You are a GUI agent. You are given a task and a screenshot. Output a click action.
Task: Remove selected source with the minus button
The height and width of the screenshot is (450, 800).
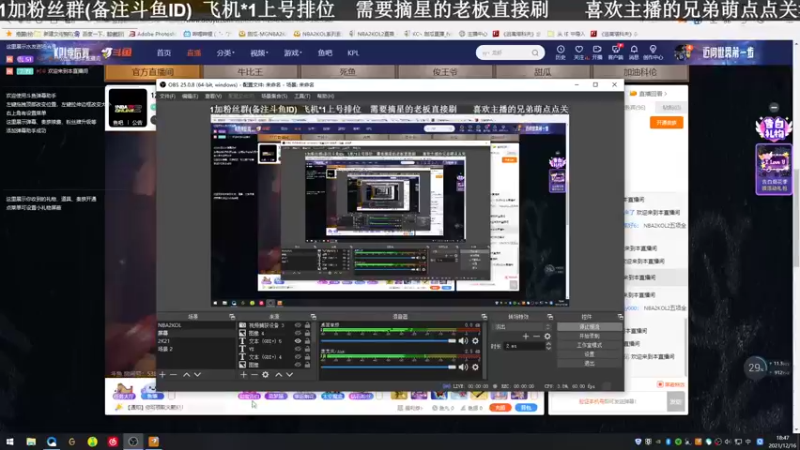coord(254,374)
